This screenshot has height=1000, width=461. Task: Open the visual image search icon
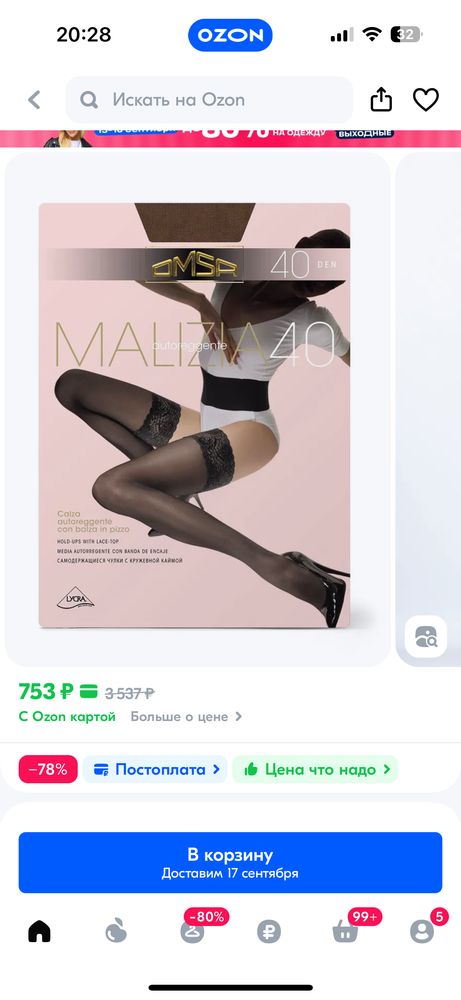tap(425, 636)
